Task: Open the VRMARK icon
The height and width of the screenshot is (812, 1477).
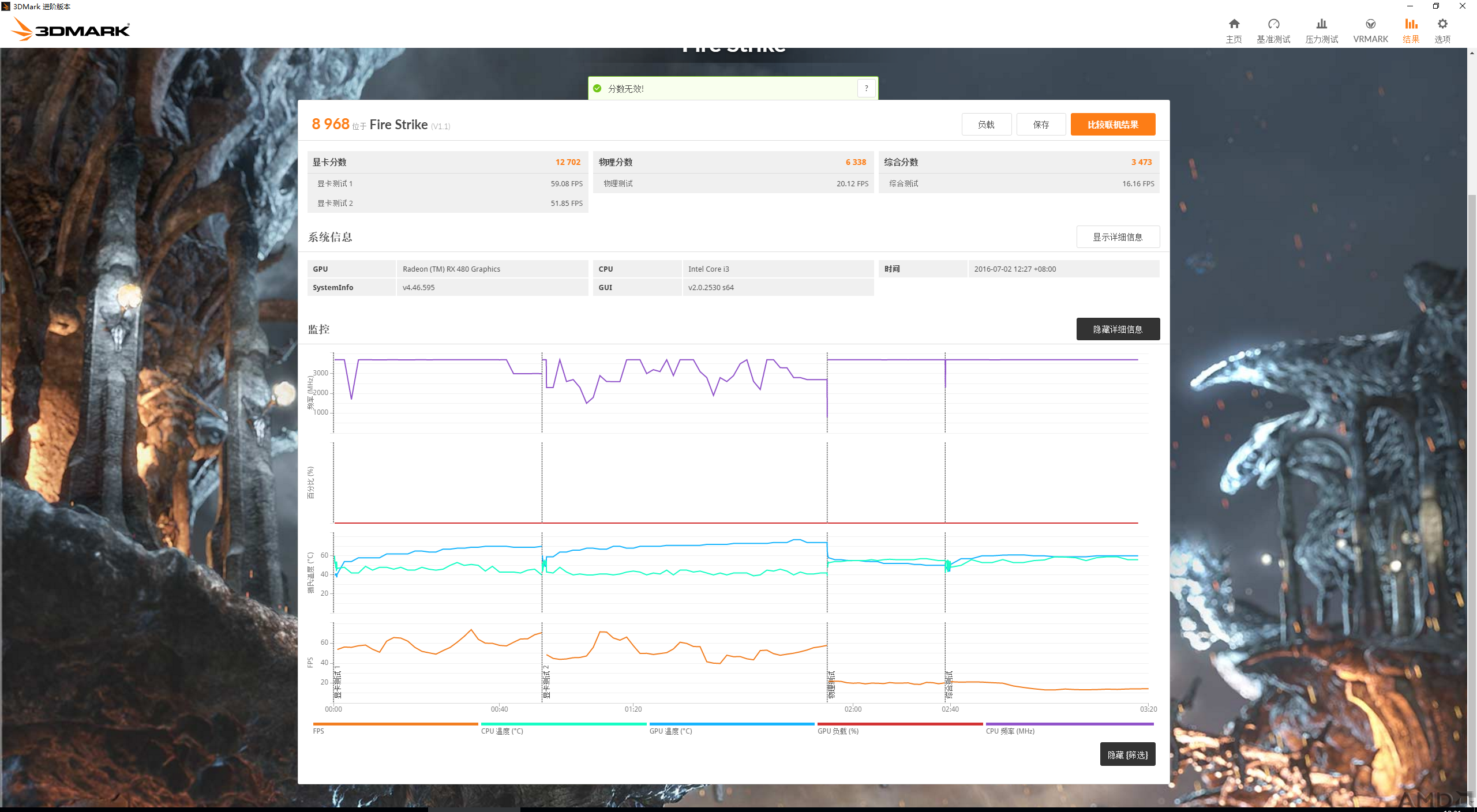Action: coord(1370,24)
